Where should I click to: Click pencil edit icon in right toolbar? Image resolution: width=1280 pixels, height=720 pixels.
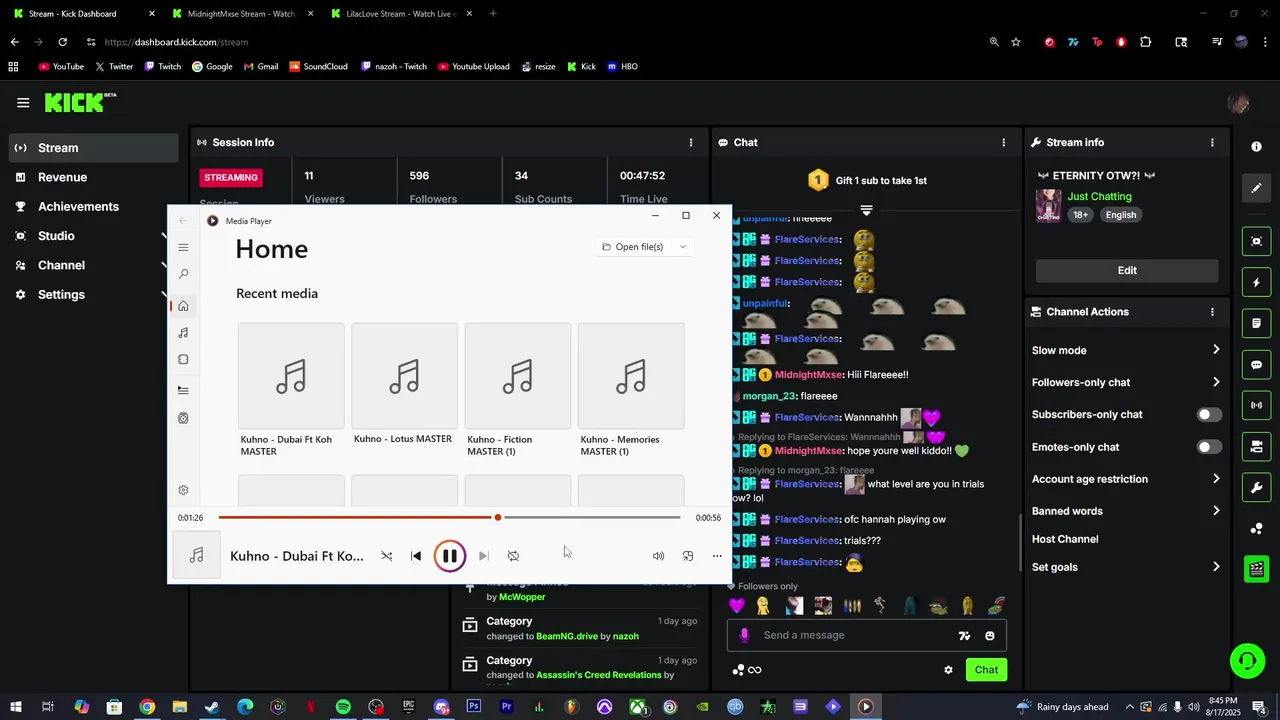(x=1257, y=188)
